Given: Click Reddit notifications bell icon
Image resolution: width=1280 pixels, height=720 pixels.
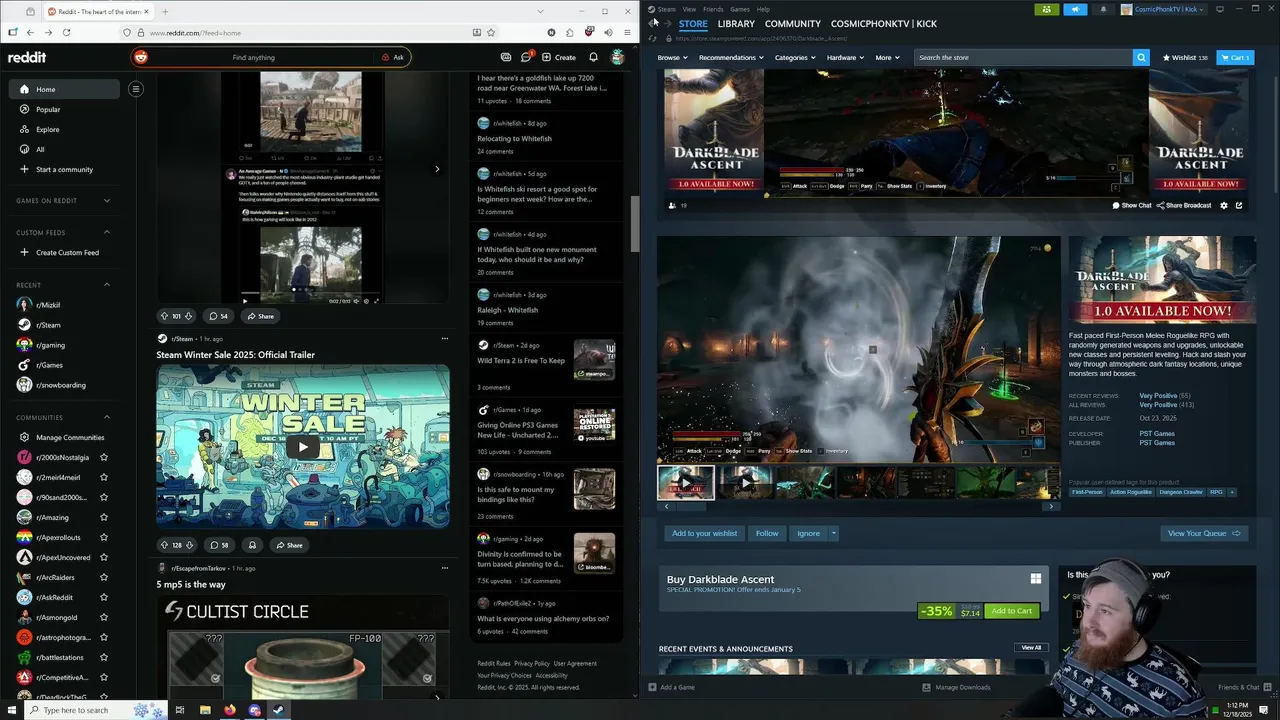Looking at the screenshot, I should (593, 57).
